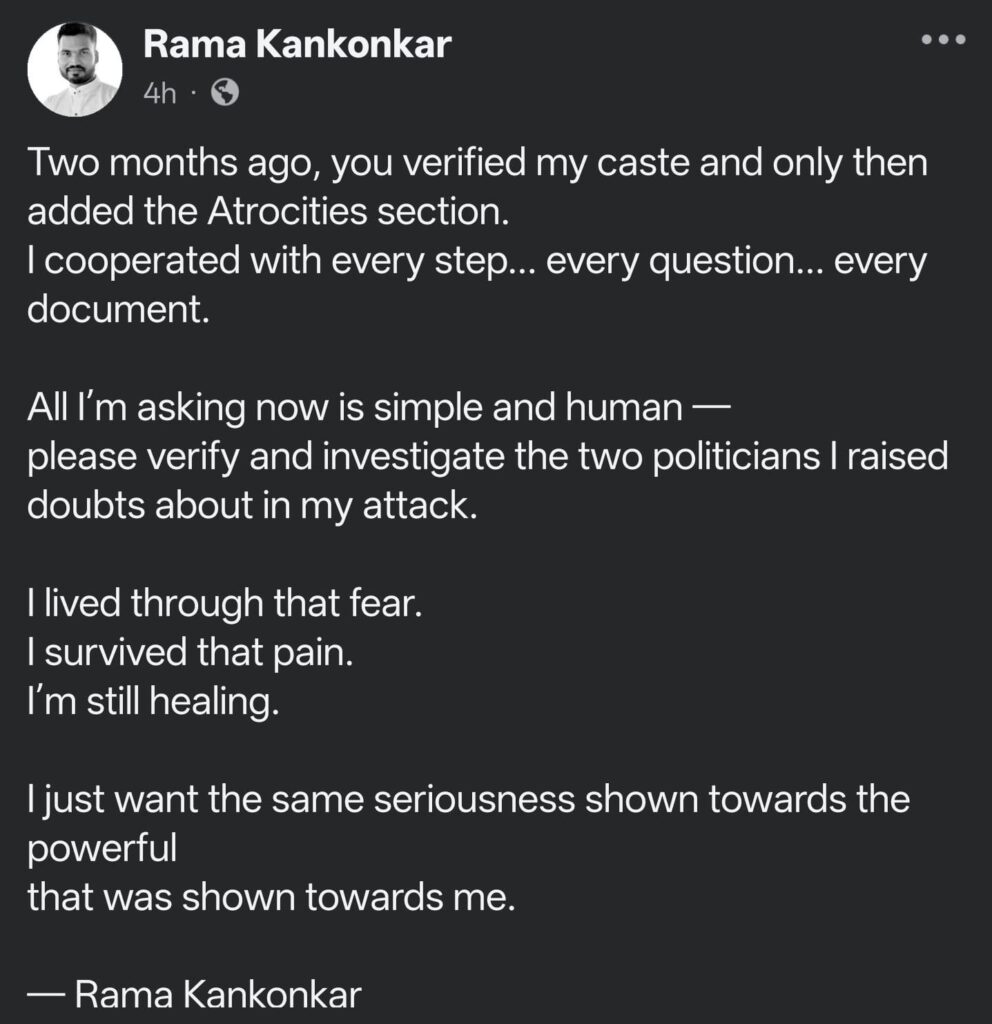The width and height of the screenshot is (992, 1024).
Task: Click the line 'I survived that pain.'
Action: point(190,653)
